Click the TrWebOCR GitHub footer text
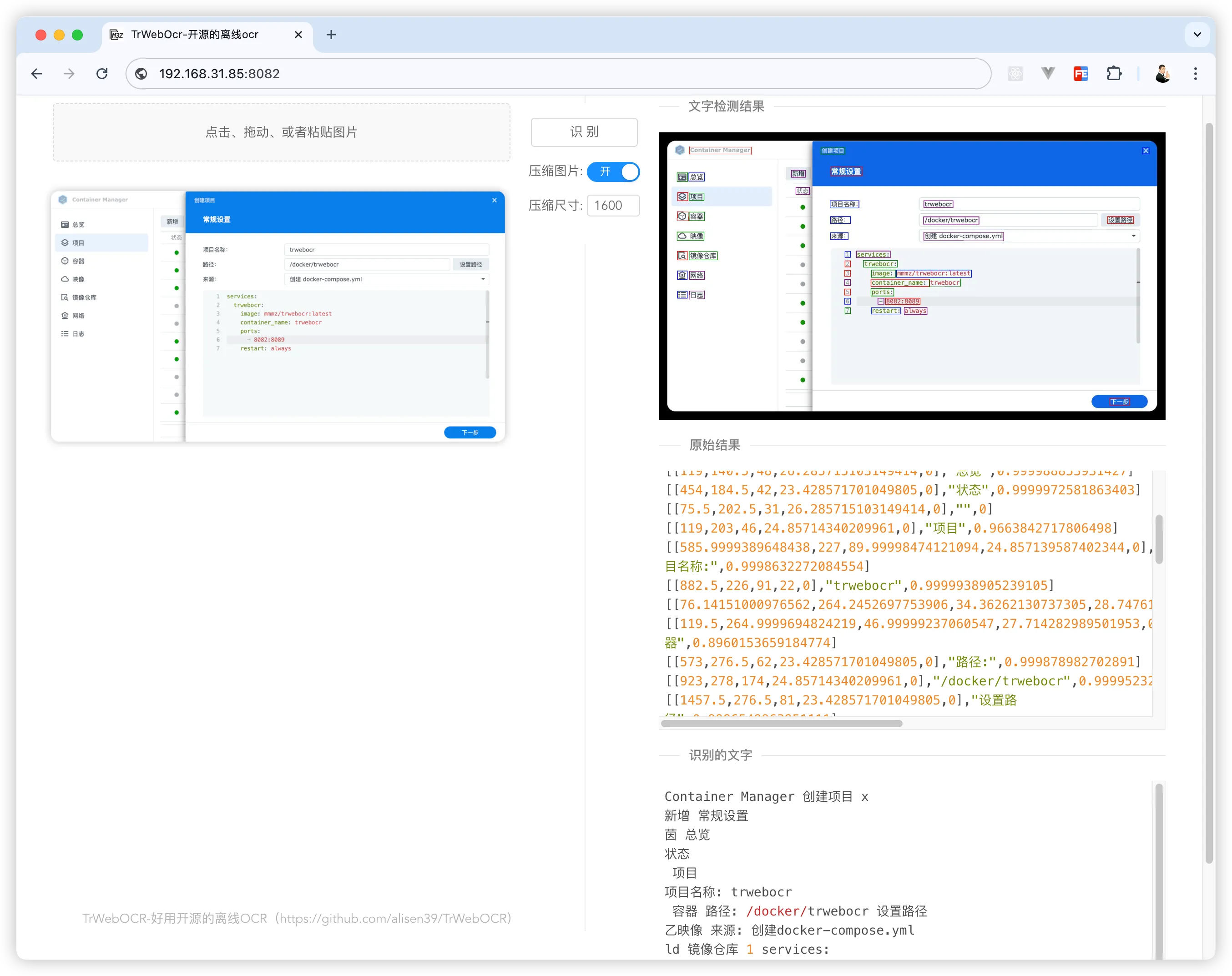 297,918
